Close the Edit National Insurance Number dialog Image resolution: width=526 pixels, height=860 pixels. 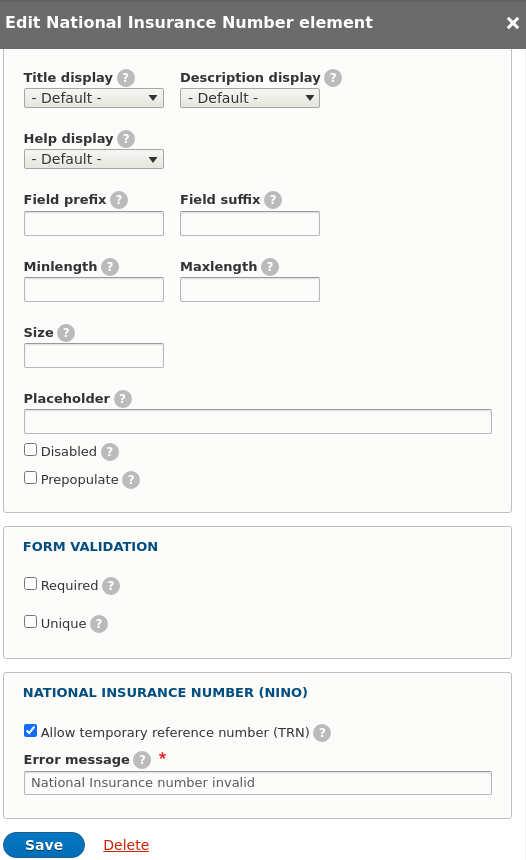(513, 22)
